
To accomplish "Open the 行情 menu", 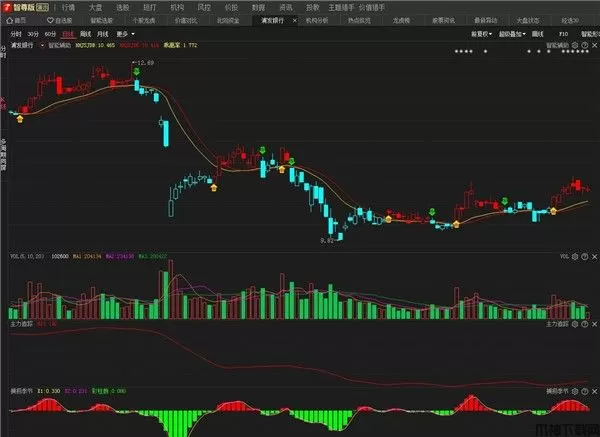I will tap(69, 7).
